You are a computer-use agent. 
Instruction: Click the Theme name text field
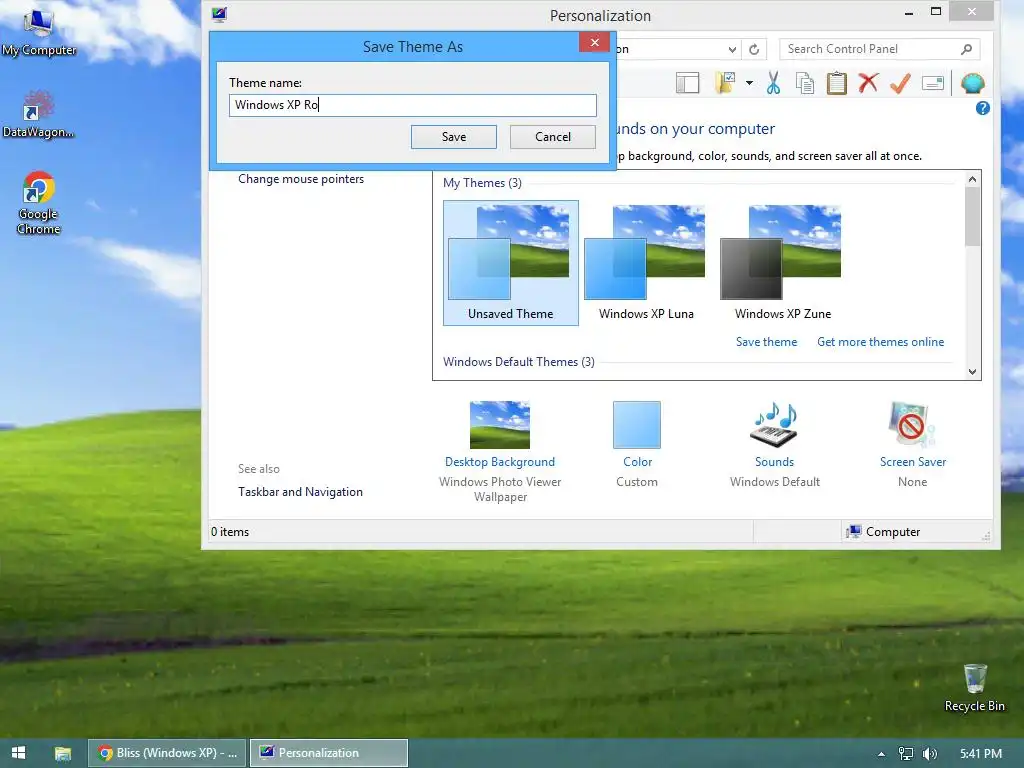coord(413,105)
